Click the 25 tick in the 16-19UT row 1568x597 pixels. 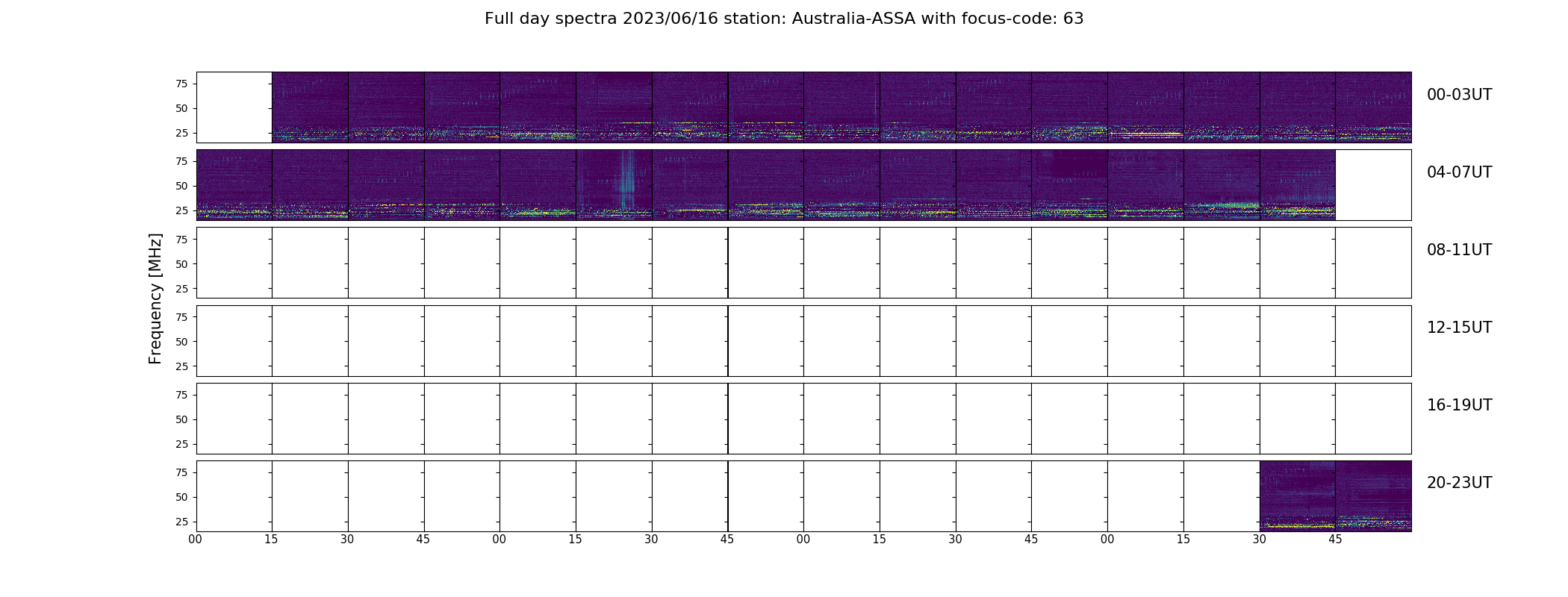pyautogui.click(x=181, y=444)
